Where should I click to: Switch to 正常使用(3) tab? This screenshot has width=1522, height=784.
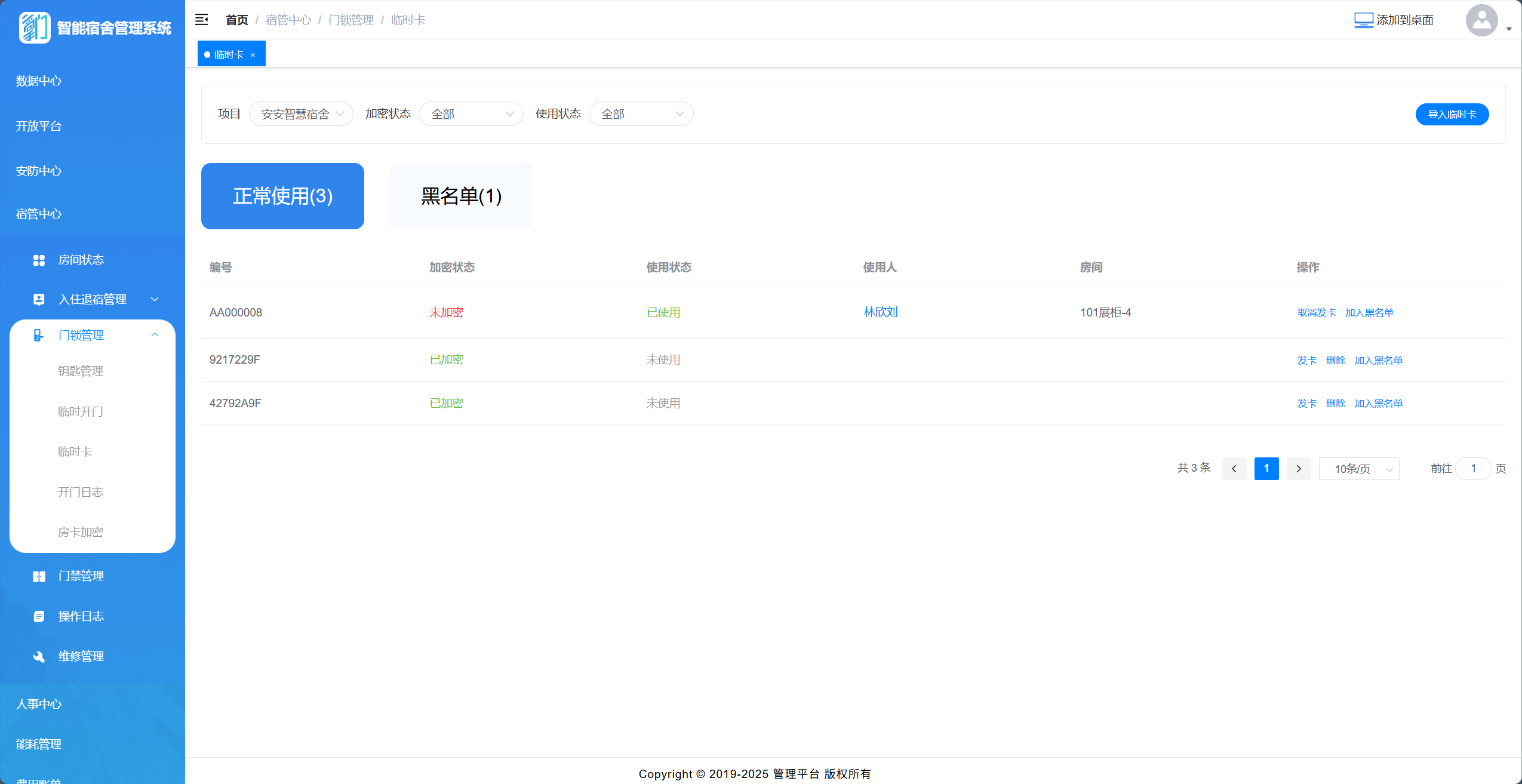pos(282,196)
